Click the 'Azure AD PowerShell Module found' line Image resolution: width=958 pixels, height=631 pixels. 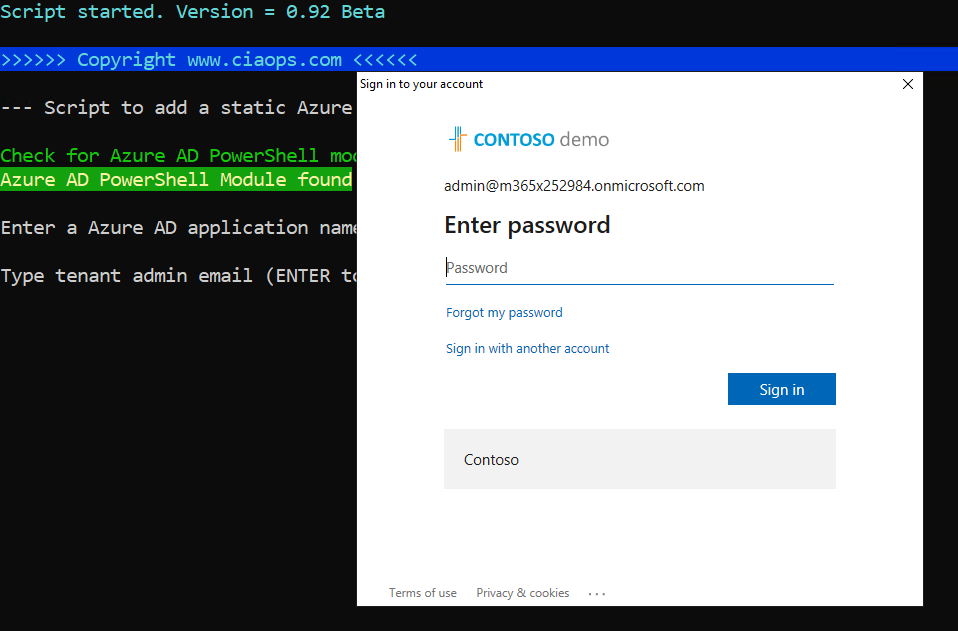click(176, 180)
